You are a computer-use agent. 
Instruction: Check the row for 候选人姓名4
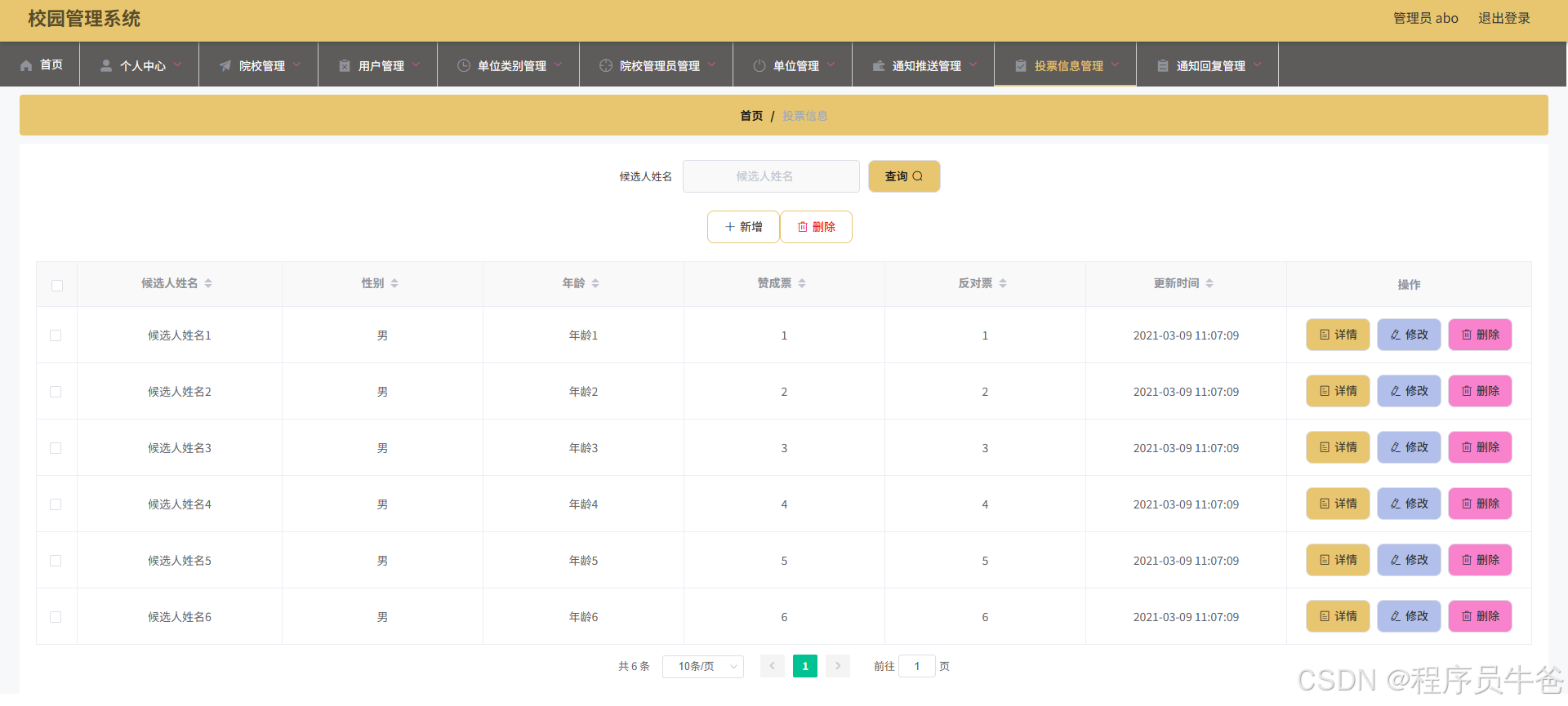56,504
